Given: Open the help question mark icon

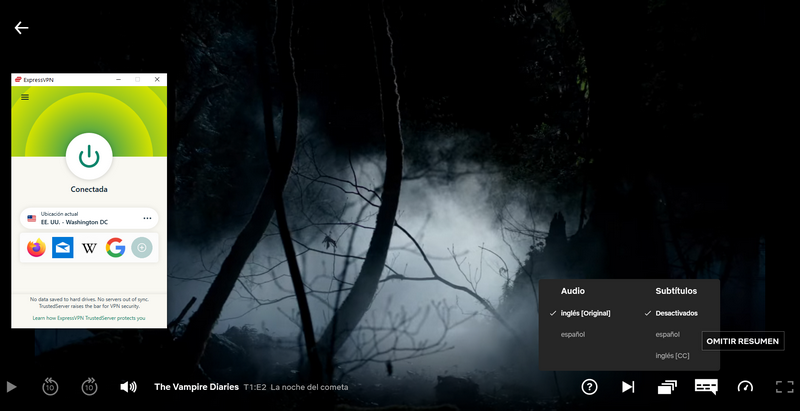Looking at the screenshot, I should pyautogui.click(x=589, y=387).
